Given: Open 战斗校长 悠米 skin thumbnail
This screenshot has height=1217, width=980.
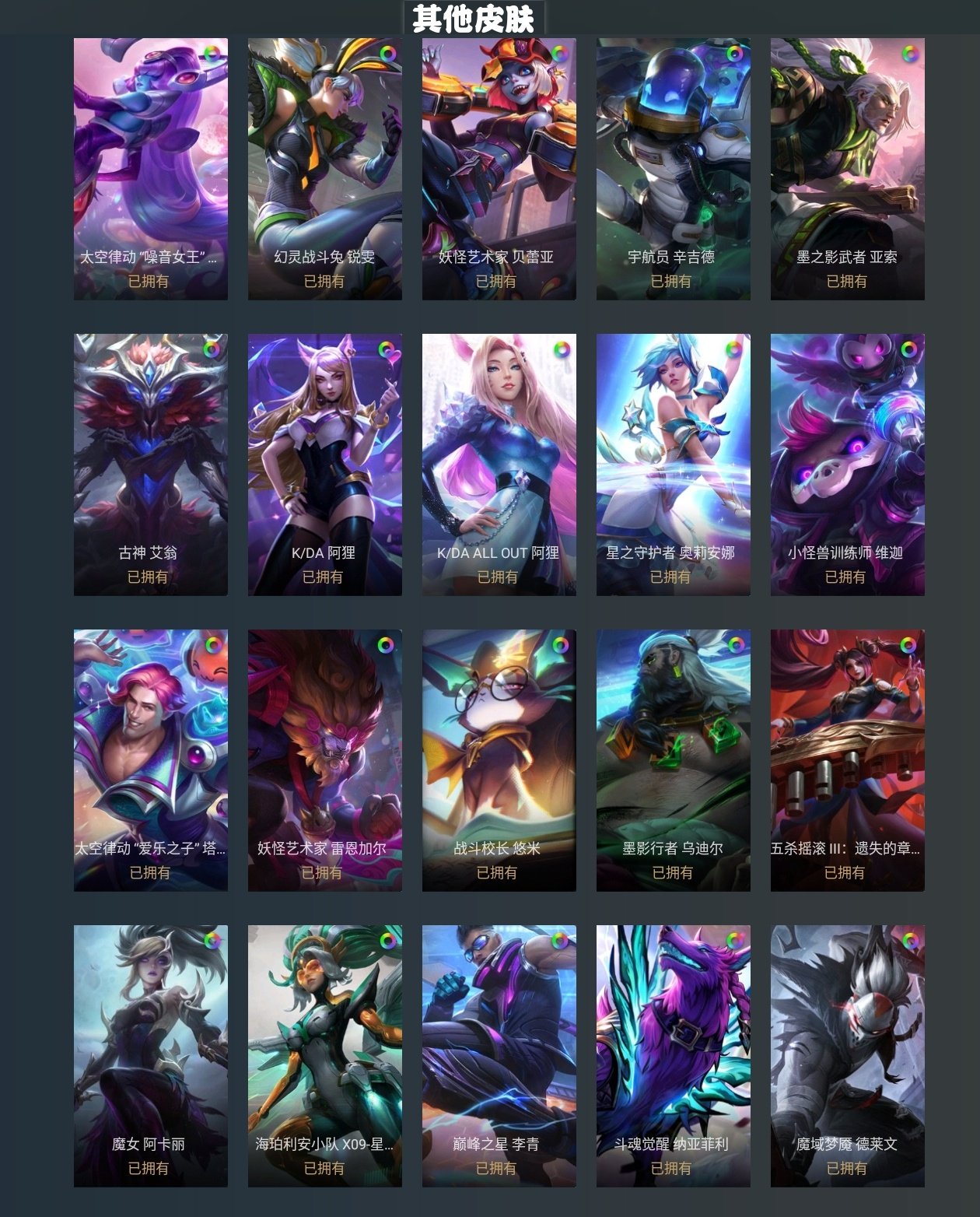Looking at the screenshot, I should (499, 760).
